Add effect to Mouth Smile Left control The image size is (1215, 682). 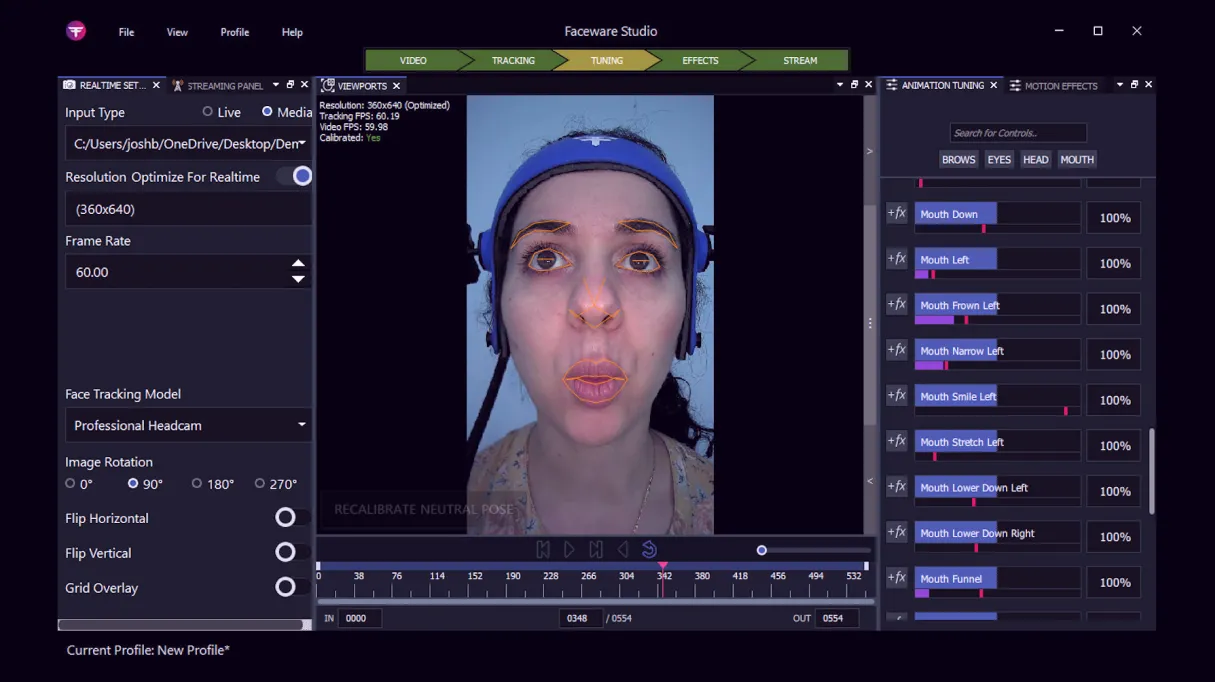coord(897,395)
